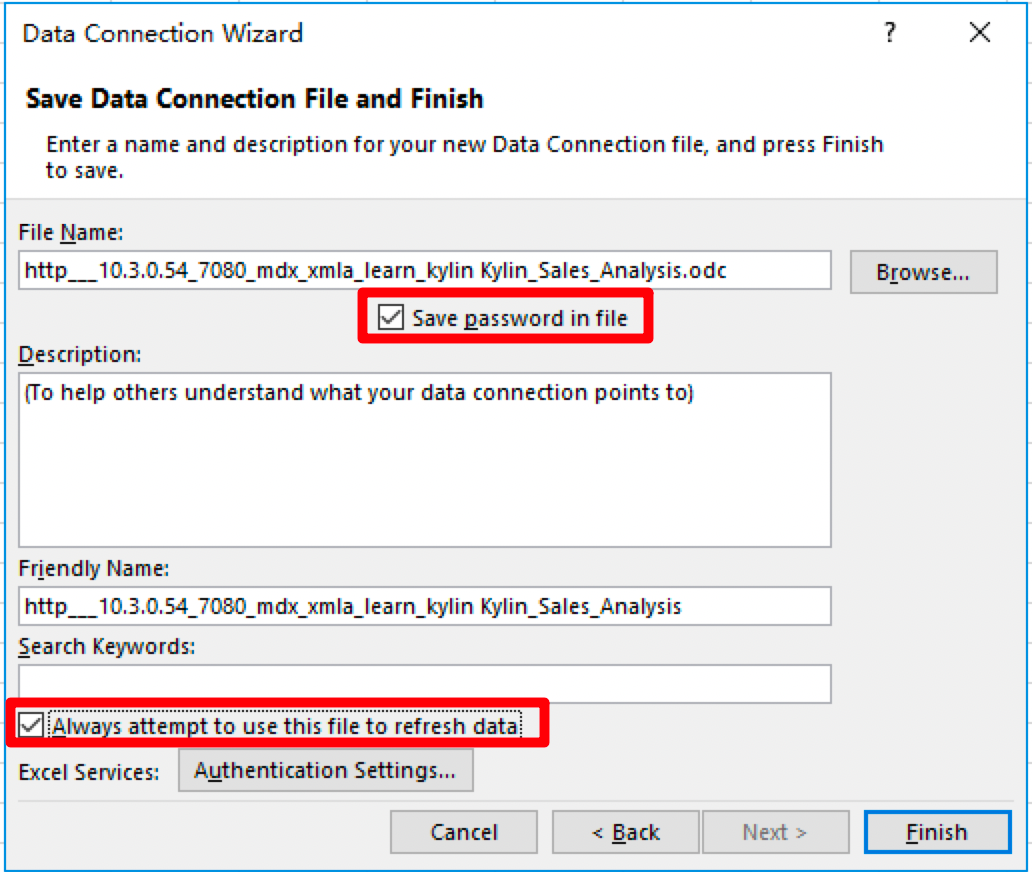Go to the previous step with Back

[625, 832]
